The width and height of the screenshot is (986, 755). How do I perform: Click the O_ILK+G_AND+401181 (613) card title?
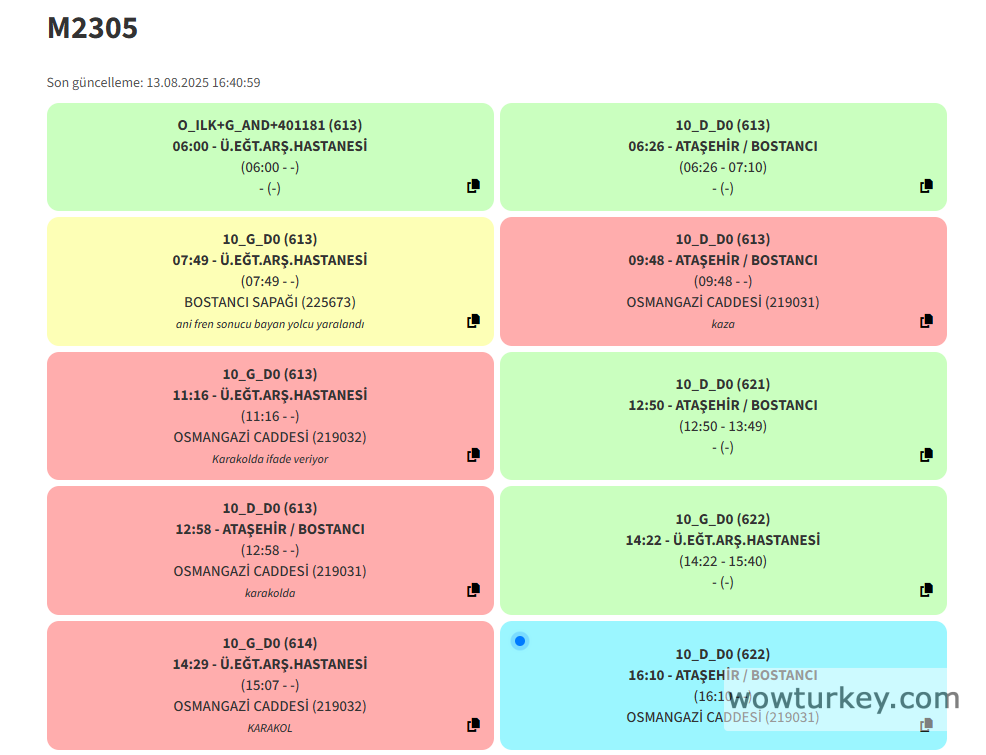click(270, 125)
